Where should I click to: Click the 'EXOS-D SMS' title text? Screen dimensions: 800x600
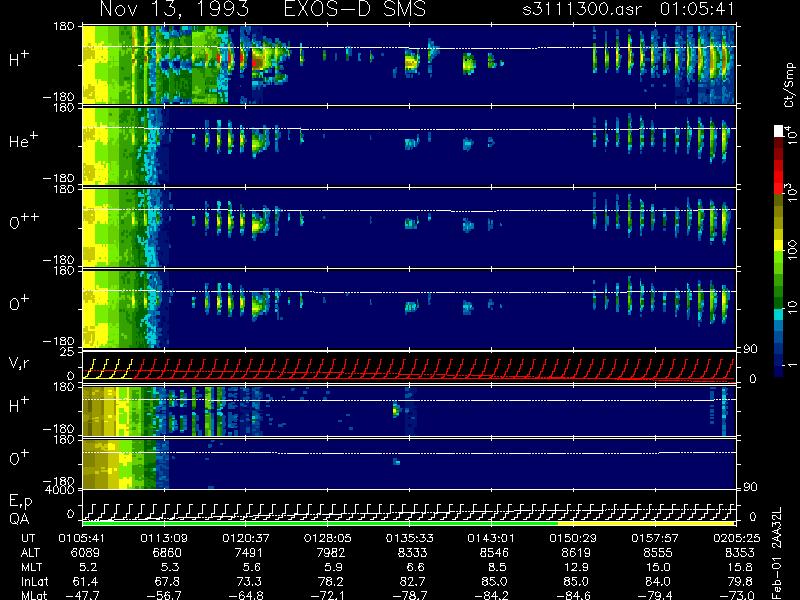point(354,9)
